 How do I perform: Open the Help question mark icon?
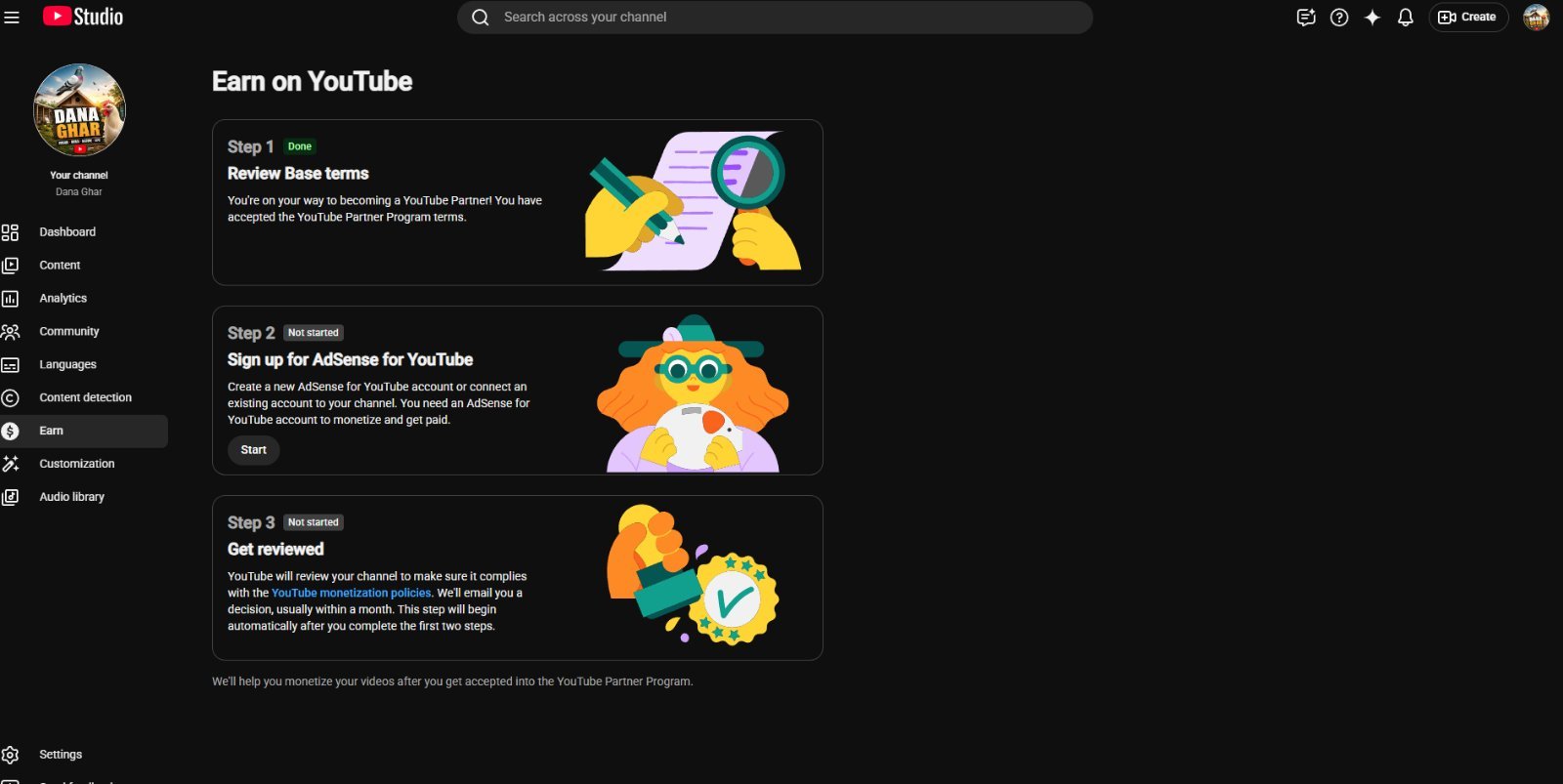click(x=1339, y=18)
